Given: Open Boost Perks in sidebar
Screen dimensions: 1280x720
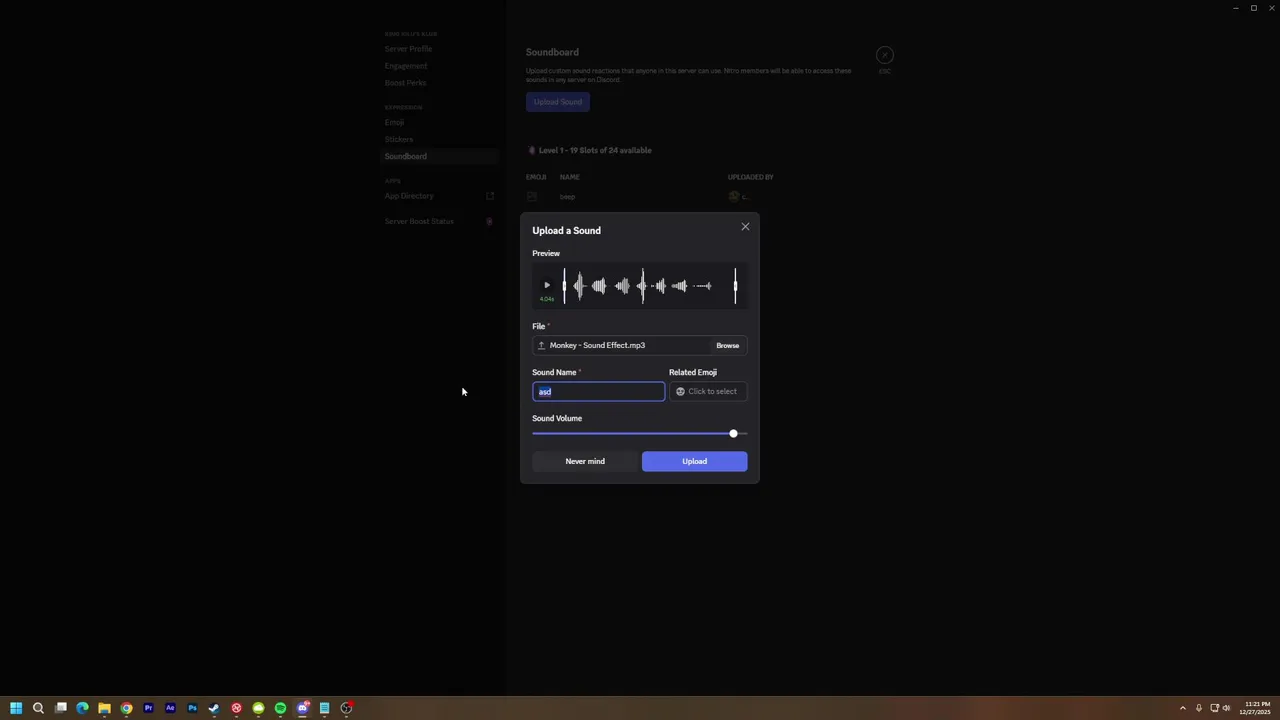Looking at the screenshot, I should coord(405,83).
